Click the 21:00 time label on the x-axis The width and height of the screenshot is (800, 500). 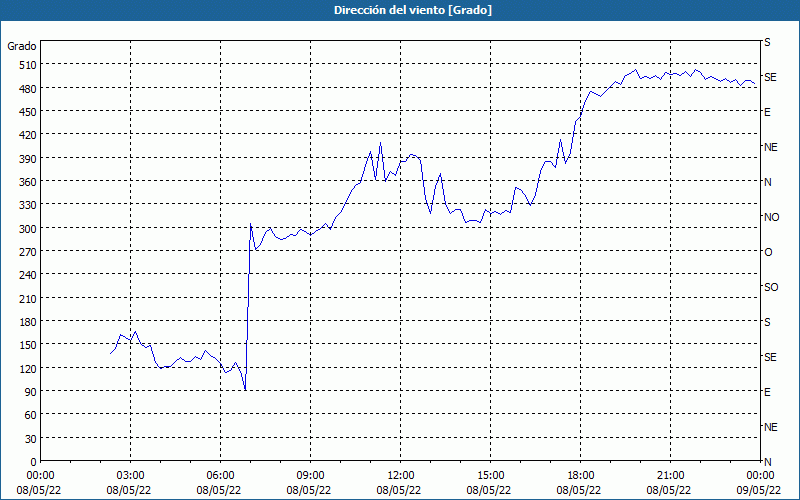[669, 476]
